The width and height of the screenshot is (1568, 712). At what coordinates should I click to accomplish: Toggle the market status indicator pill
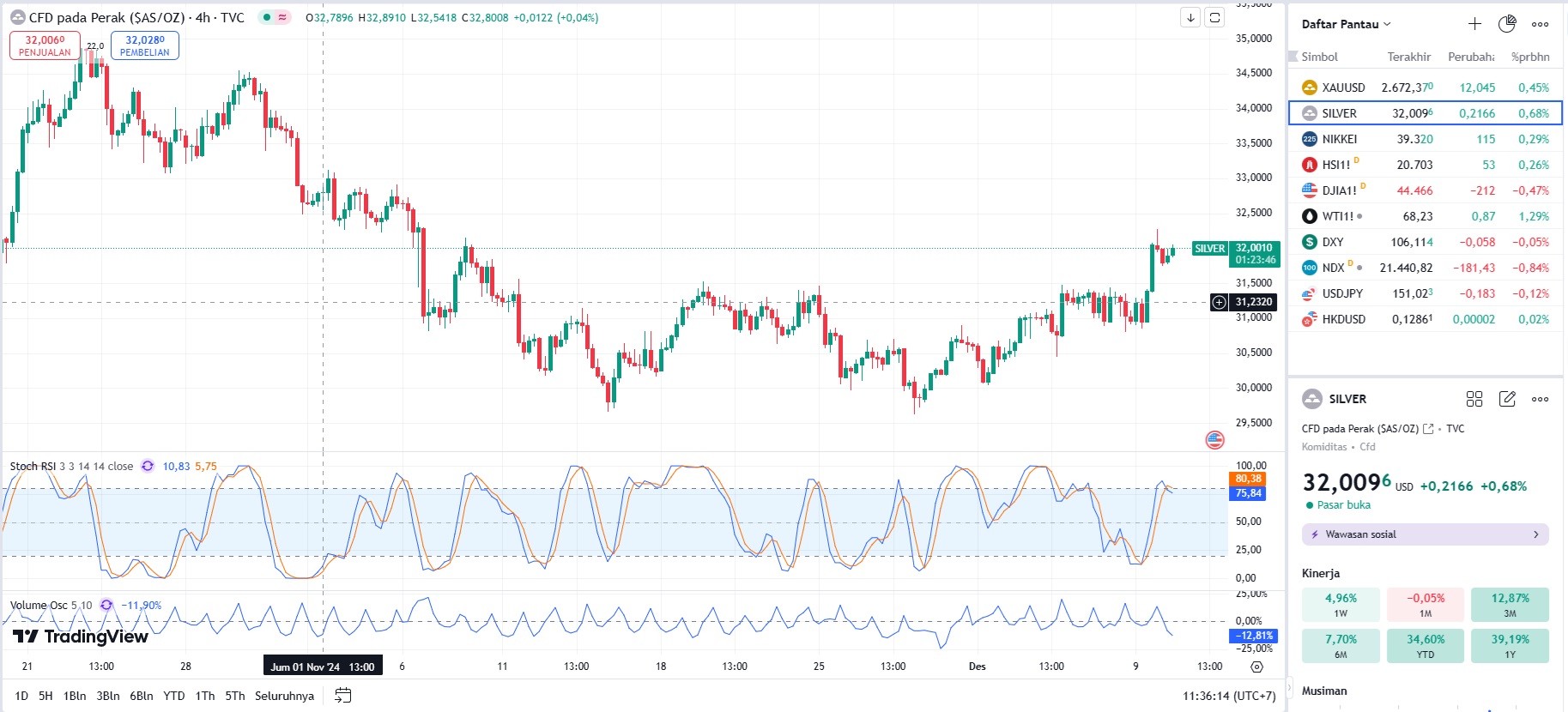click(x=275, y=17)
